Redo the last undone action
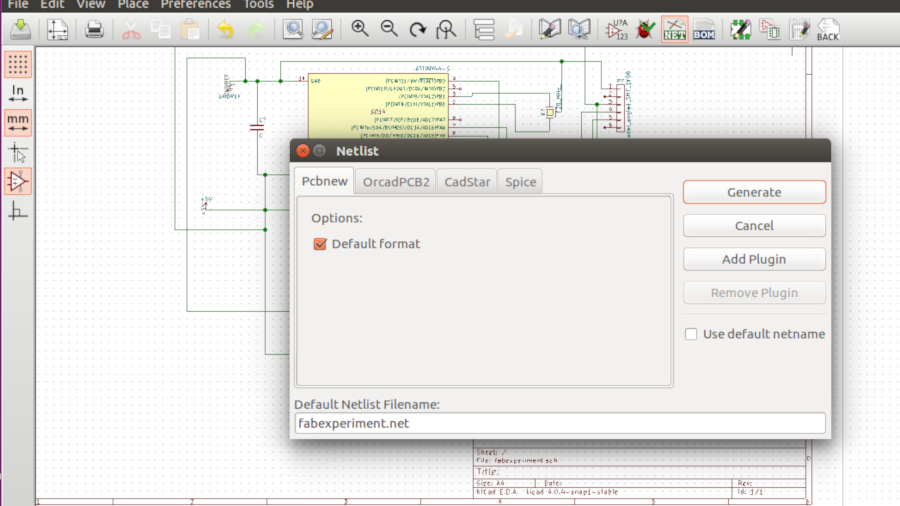Viewport: 900px width, 506px height. [256, 29]
